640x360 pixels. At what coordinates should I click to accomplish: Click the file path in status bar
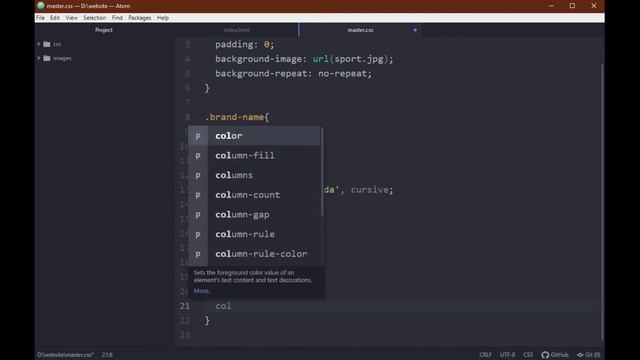point(65,355)
